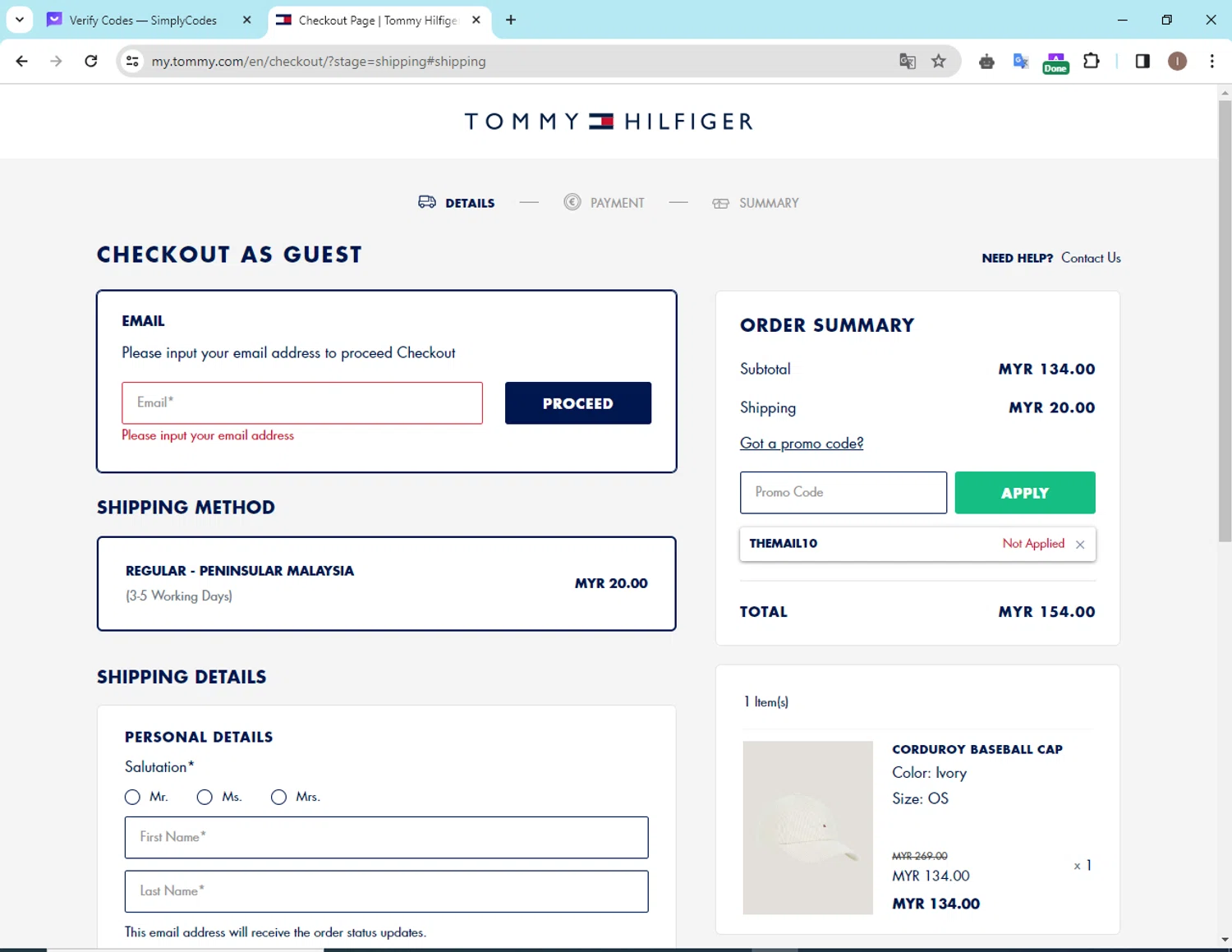Open a new browser tab
The width and height of the screenshot is (1232, 952).
(x=511, y=20)
